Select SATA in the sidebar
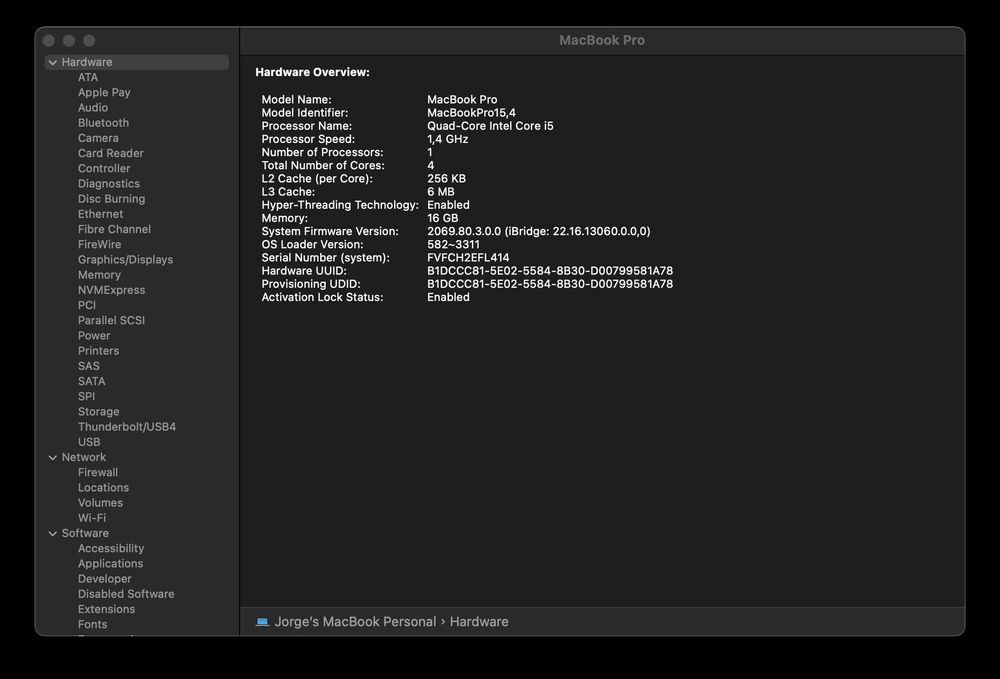The width and height of the screenshot is (1000, 679). [92, 381]
